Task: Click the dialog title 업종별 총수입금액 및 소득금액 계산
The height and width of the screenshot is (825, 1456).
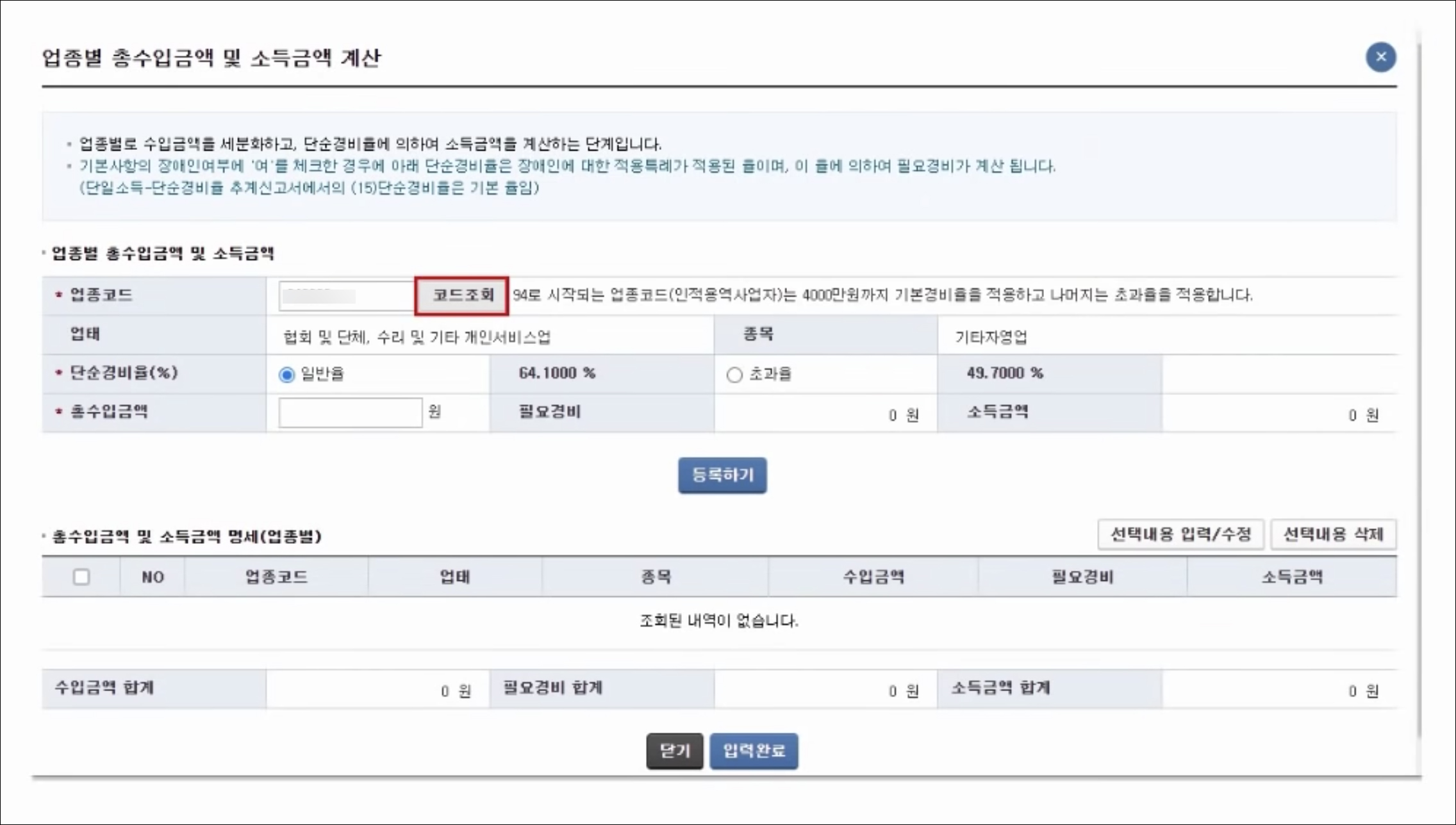Action: coord(211,58)
